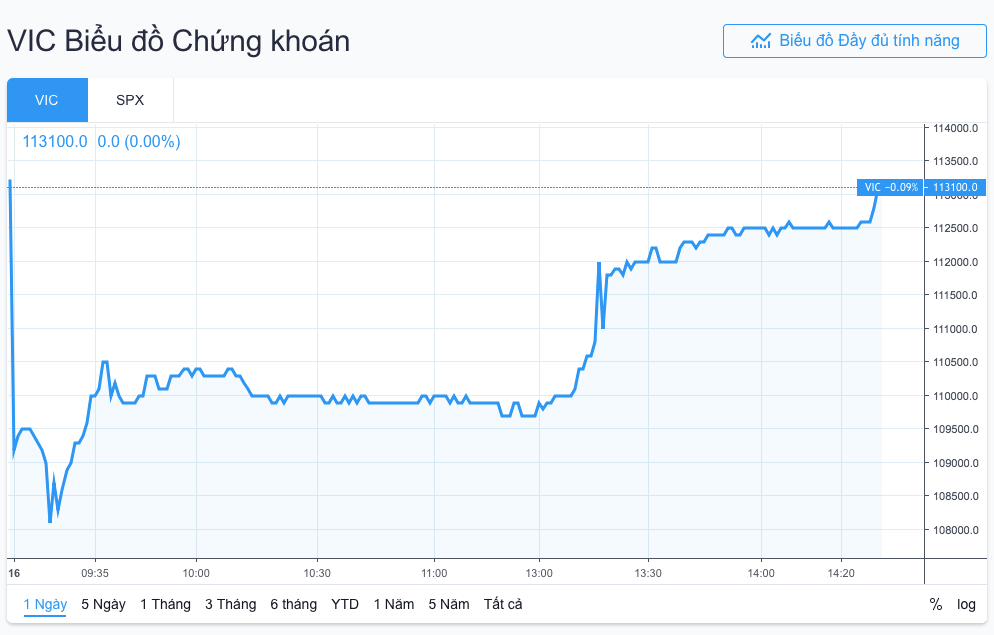Click the VIC Biểu đồ Chứng khoán heading
Image resolution: width=994 pixels, height=635 pixels.
tap(179, 41)
